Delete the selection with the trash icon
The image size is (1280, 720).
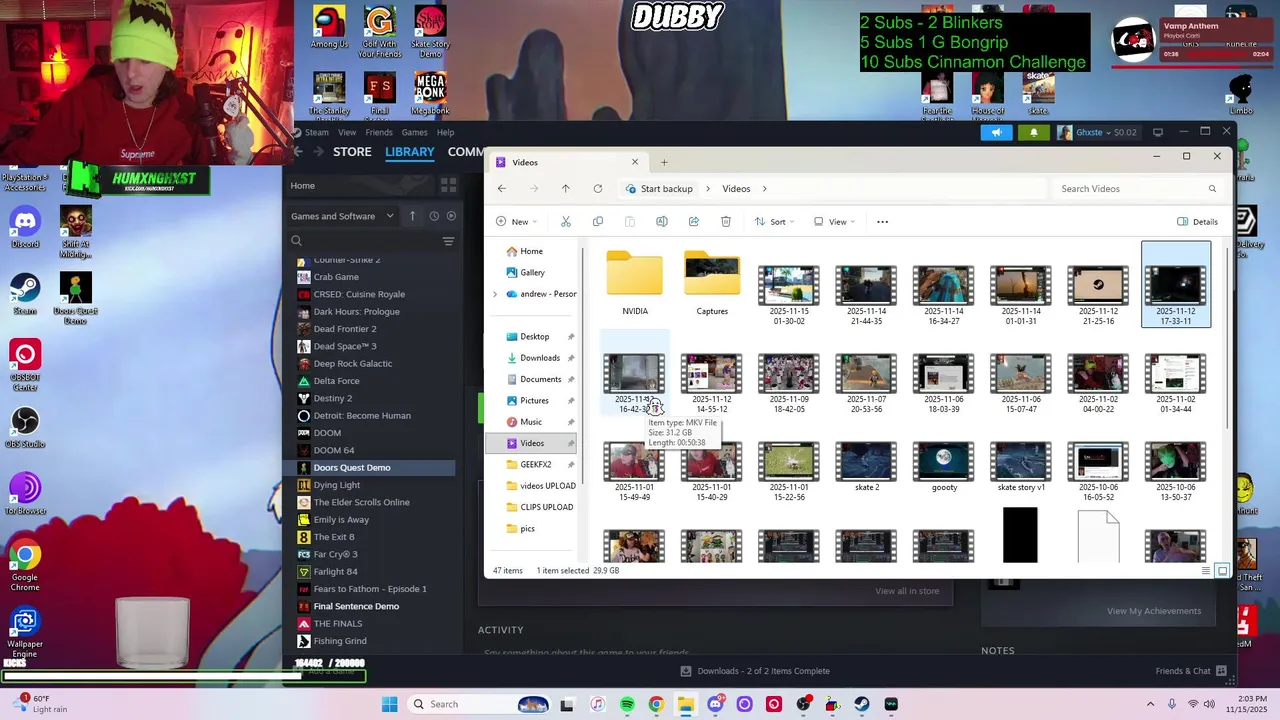[726, 222]
